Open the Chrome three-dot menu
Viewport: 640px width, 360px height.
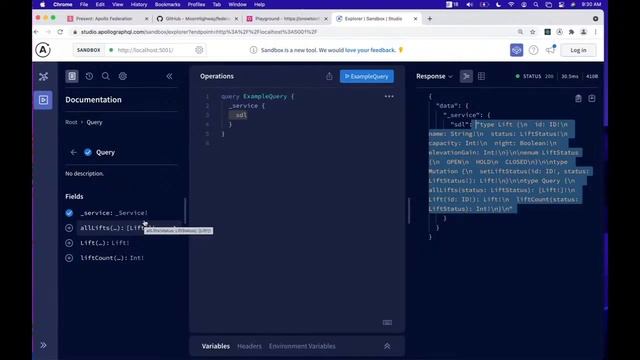coord(596,32)
